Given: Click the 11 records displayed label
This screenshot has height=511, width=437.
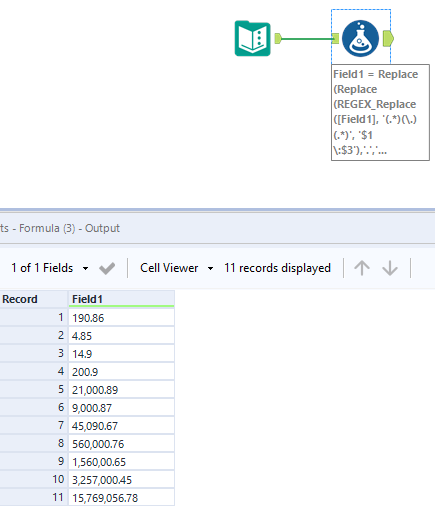Looking at the screenshot, I should (277, 268).
